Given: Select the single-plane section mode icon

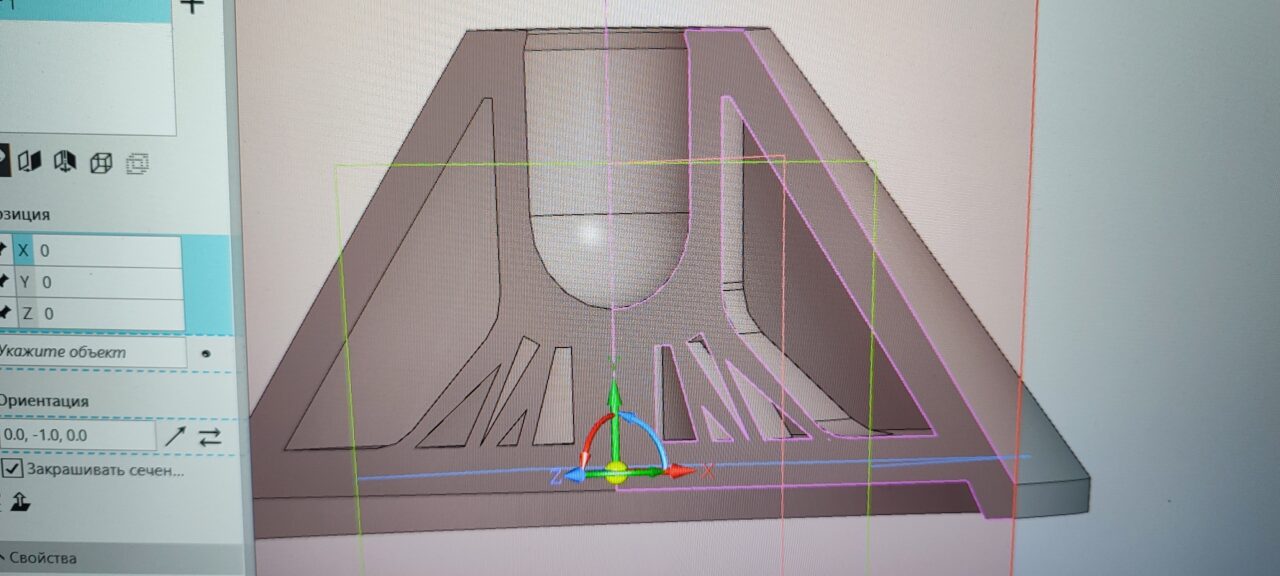Looking at the screenshot, I should tap(29, 160).
